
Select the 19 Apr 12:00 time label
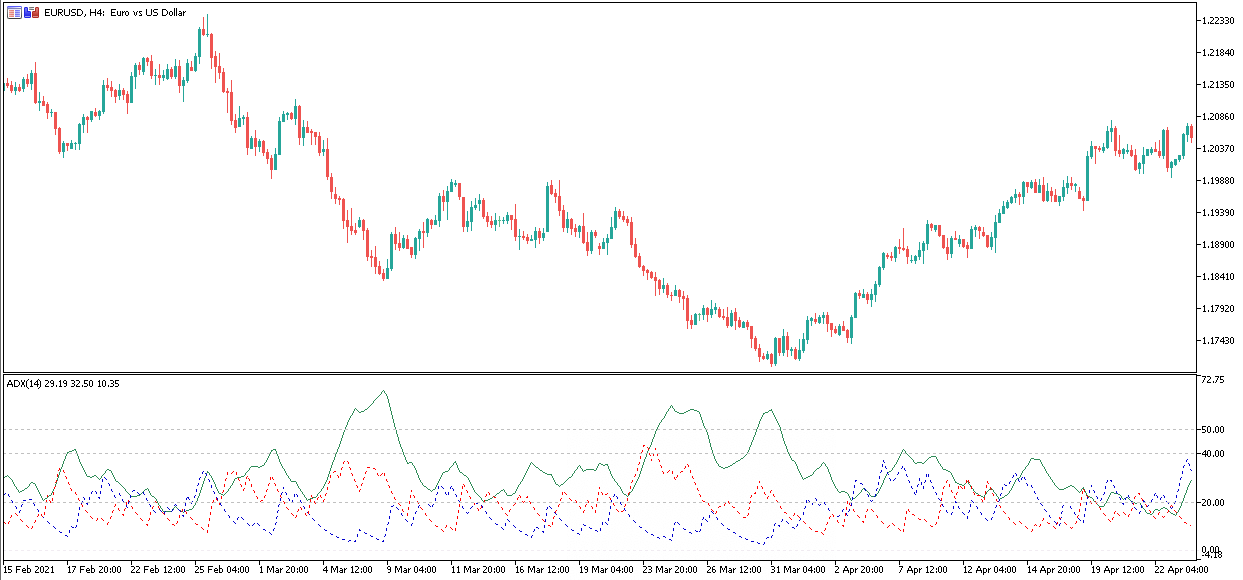click(1118, 569)
